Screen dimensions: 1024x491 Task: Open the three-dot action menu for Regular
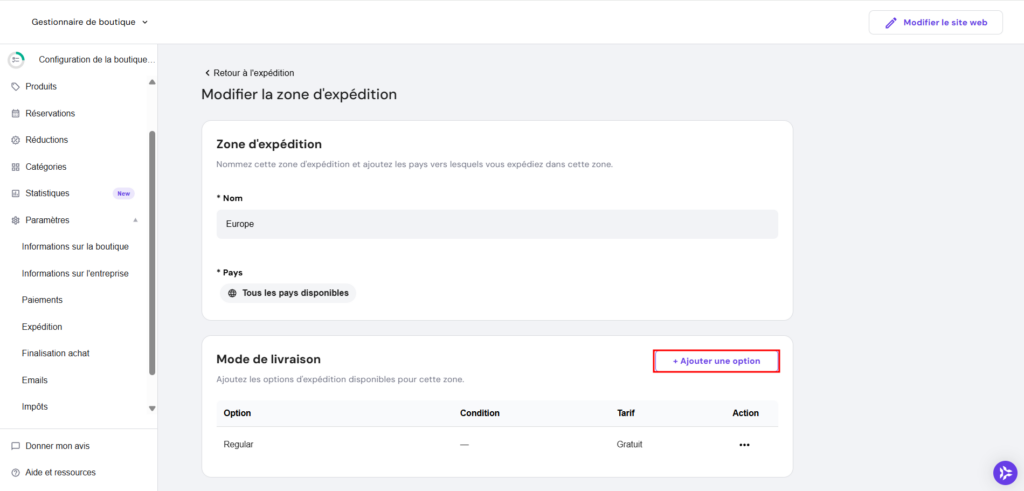[x=744, y=445]
